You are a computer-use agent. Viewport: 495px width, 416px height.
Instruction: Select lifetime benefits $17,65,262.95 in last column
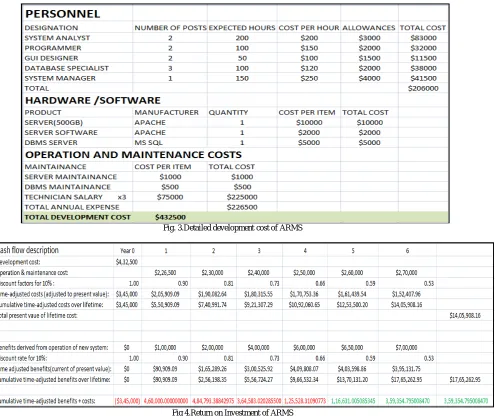pyautogui.click(x=465, y=379)
